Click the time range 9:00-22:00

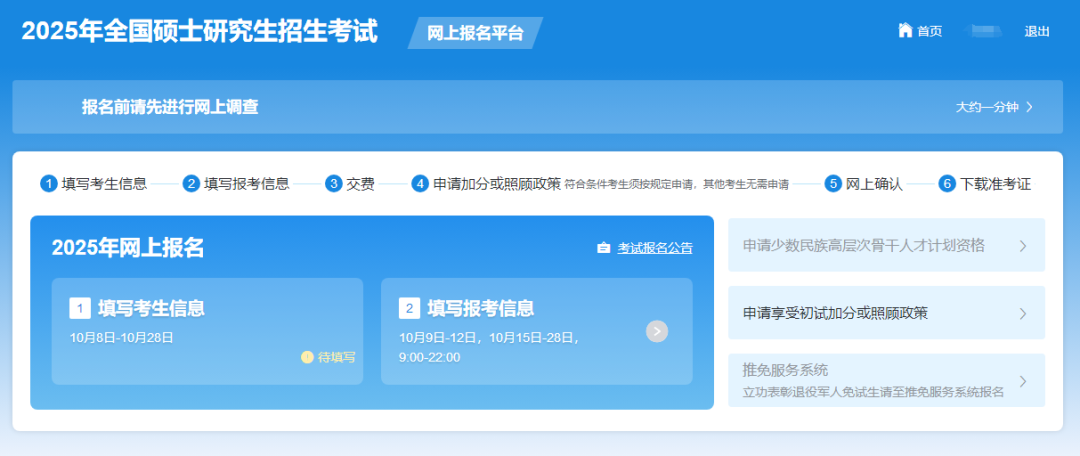[430, 357]
